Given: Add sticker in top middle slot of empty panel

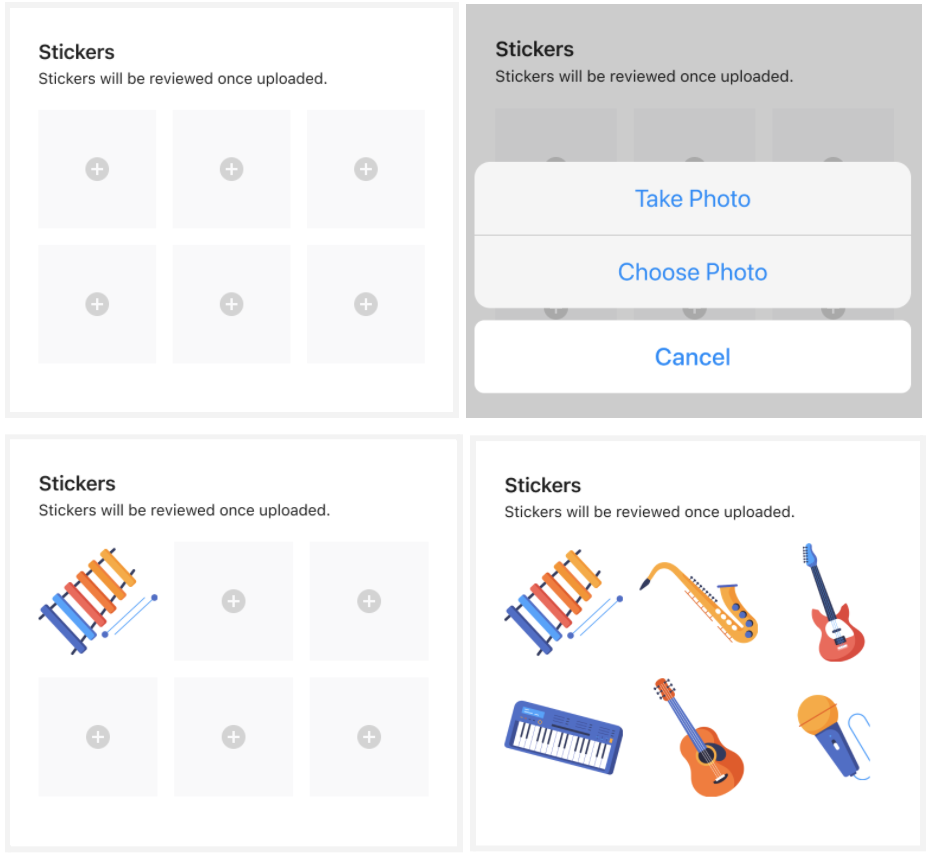Looking at the screenshot, I should click(x=231, y=169).
